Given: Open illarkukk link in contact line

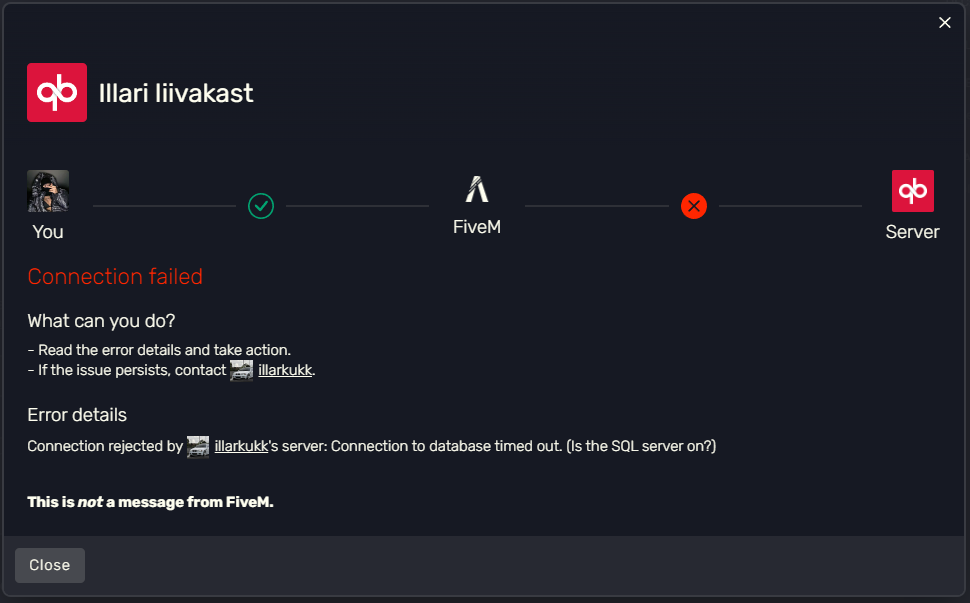Looking at the screenshot, I should click(285, 370).
